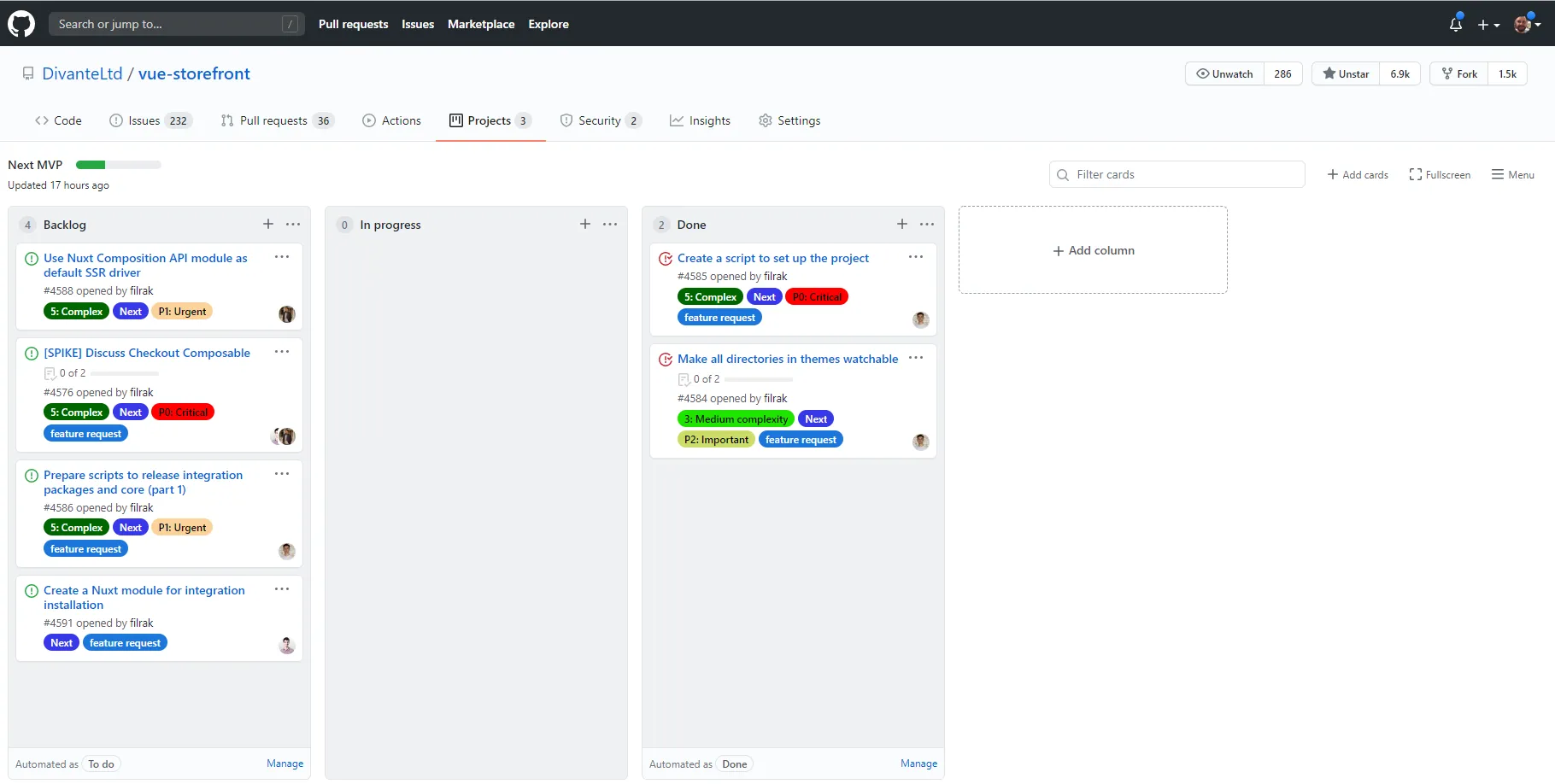This screenshot has width=1555, height=784.
Task: Manage Backlog column automation
Action: coord(285,764)
